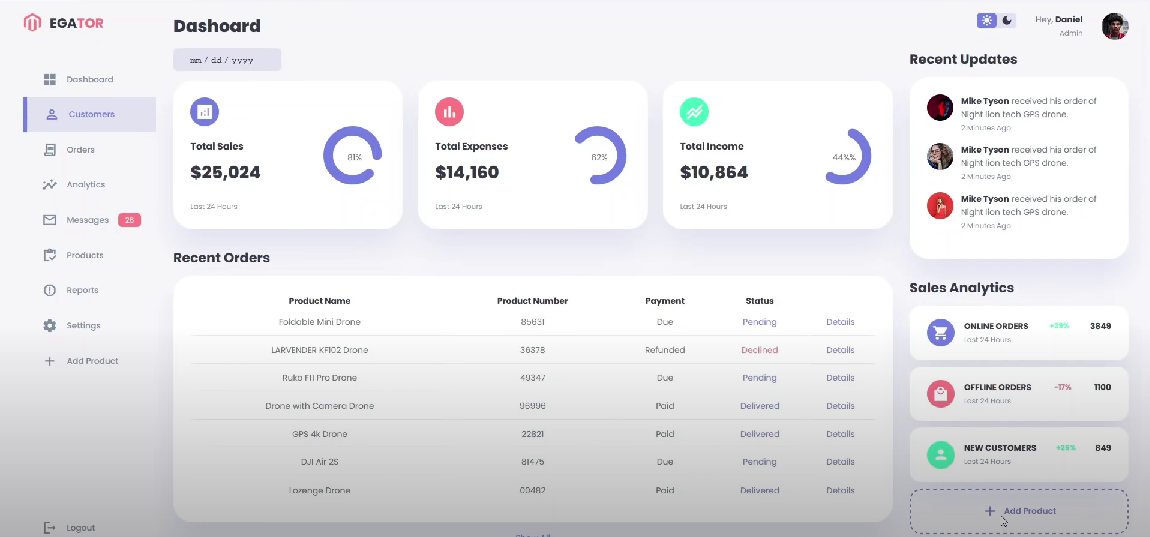Open Details for Foldable Mini Drone
Viewport: 1150px width, 537px height.
pos(840,322)
